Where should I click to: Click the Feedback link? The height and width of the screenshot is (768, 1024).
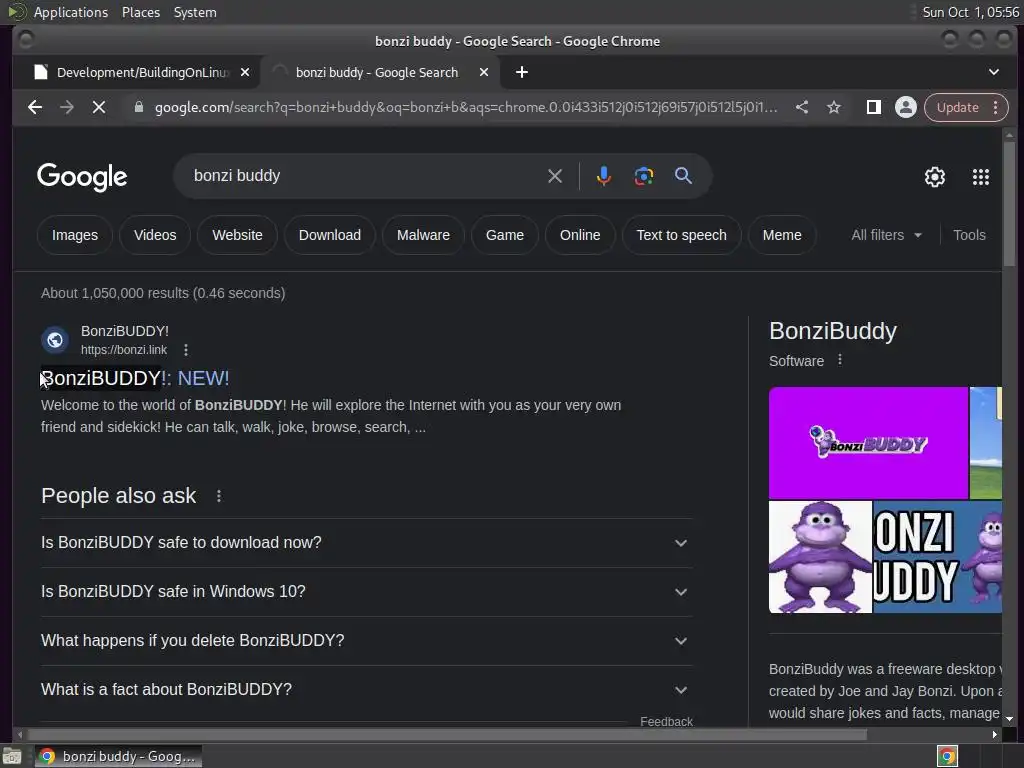click(666, 722)
